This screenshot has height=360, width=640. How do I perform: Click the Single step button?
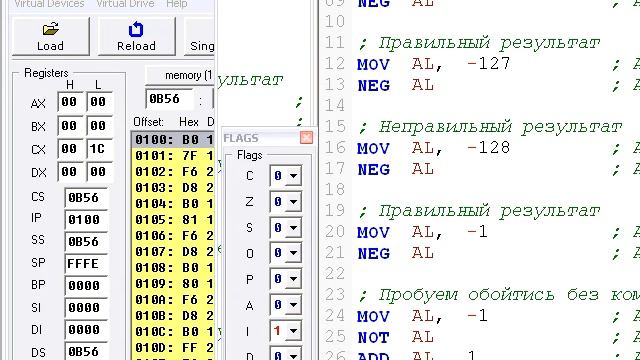[200, 36]
